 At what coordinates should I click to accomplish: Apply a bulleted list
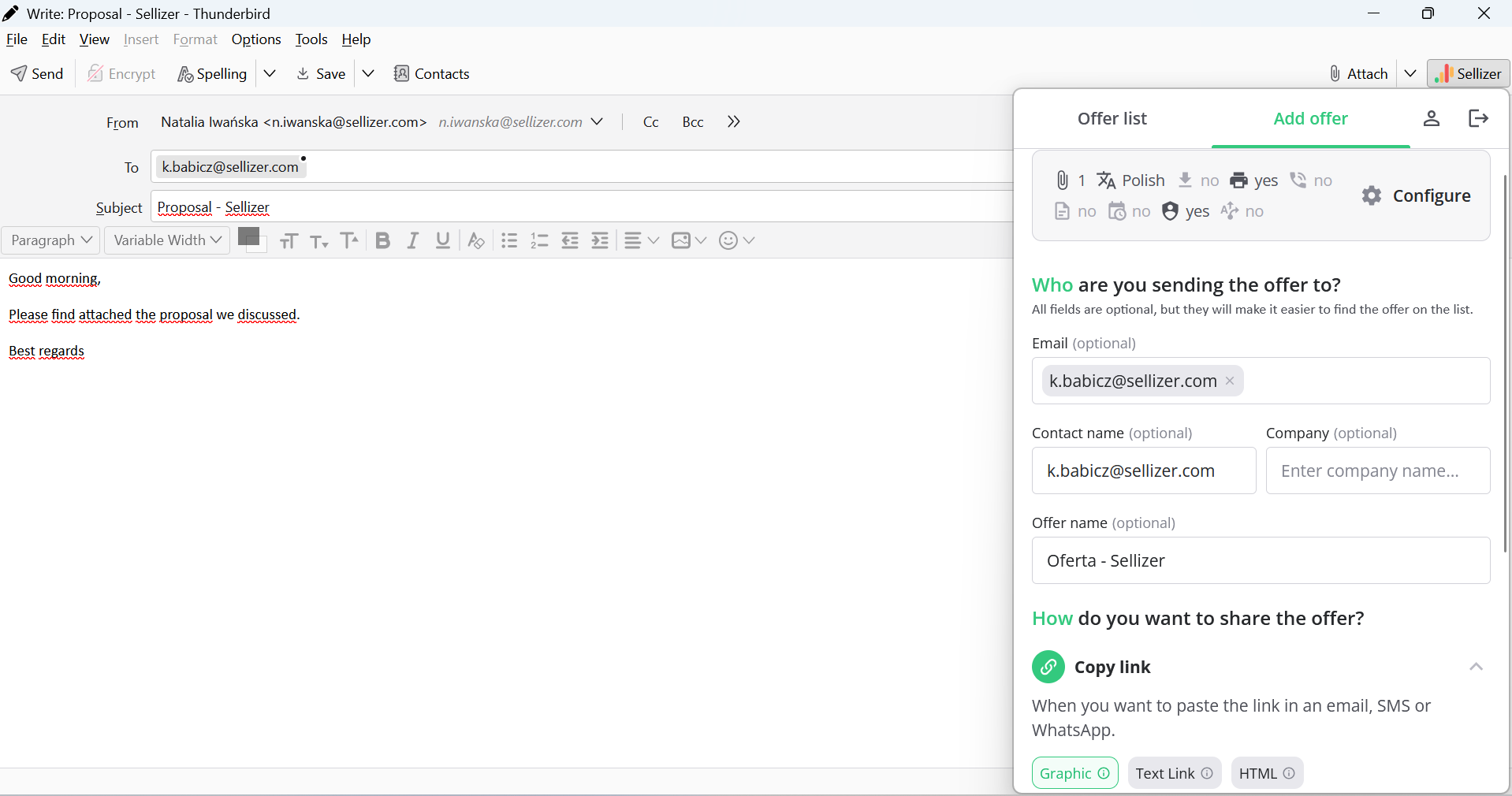point(509,240)
